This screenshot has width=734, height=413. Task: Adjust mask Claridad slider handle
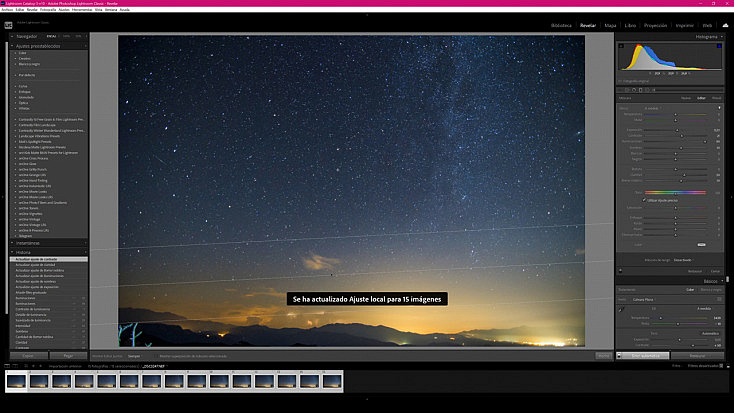pos(684,175)
